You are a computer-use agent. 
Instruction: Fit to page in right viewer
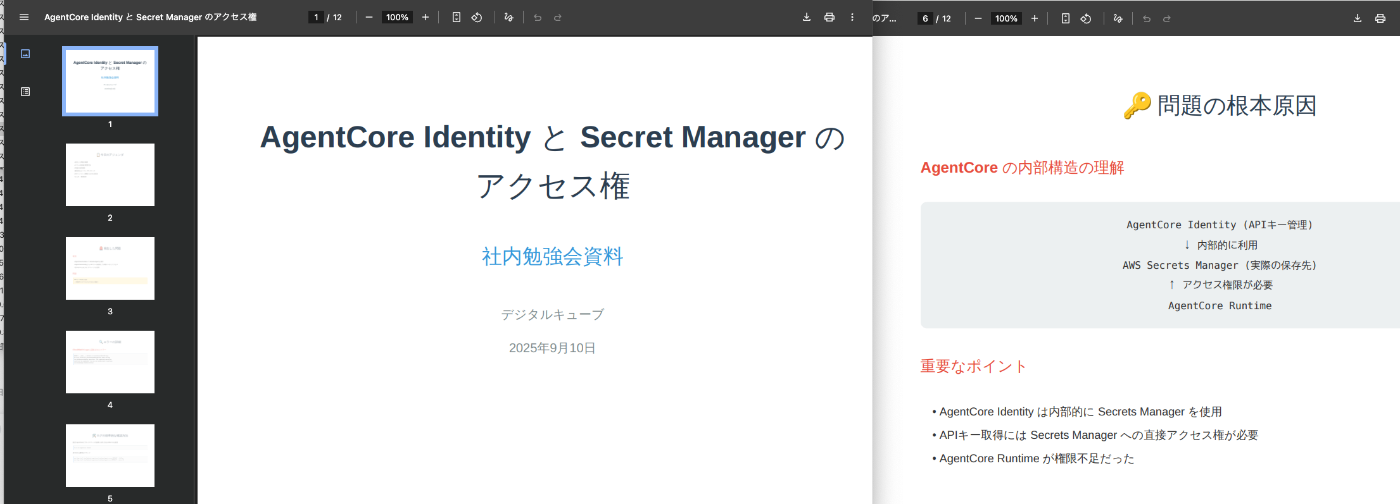click(1065, 18)
